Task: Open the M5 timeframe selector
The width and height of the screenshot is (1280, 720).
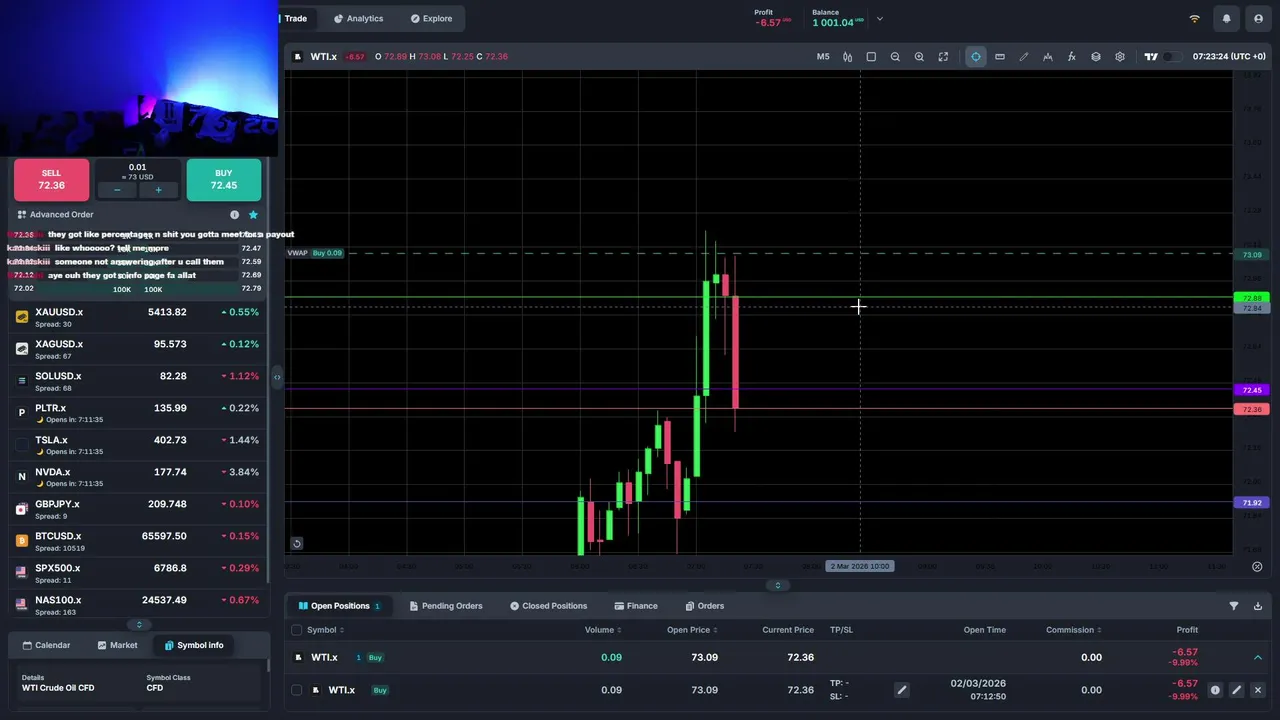Action: tap(823, 57)
